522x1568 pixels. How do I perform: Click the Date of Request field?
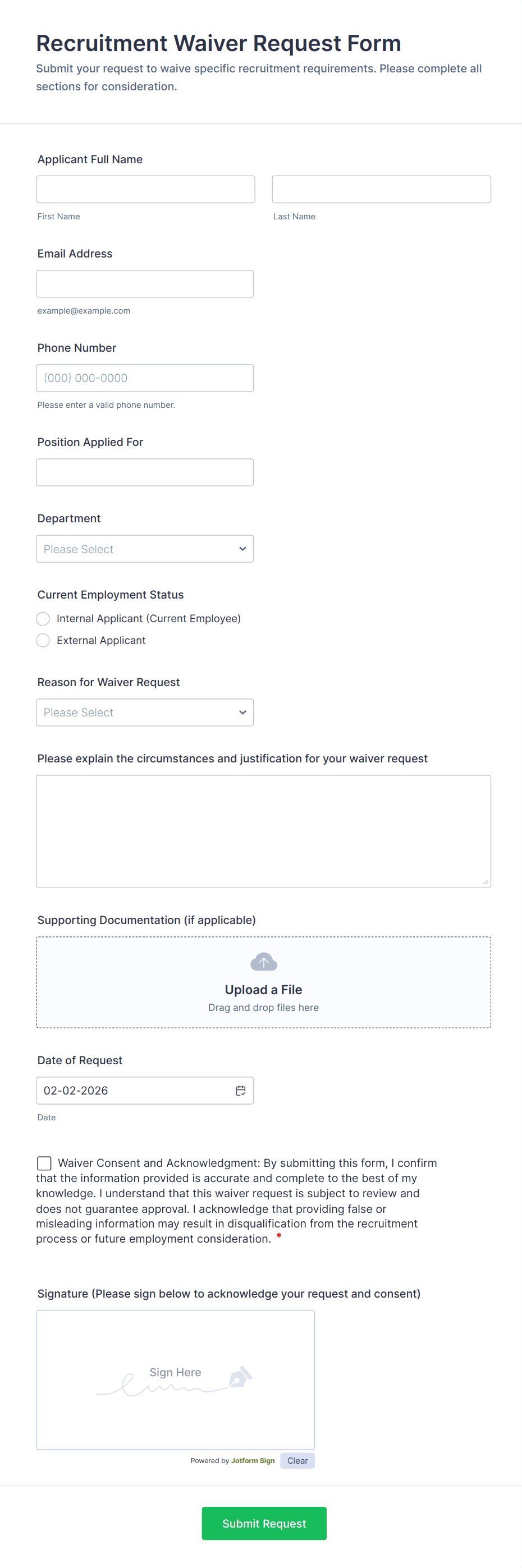click(134, 1090)
